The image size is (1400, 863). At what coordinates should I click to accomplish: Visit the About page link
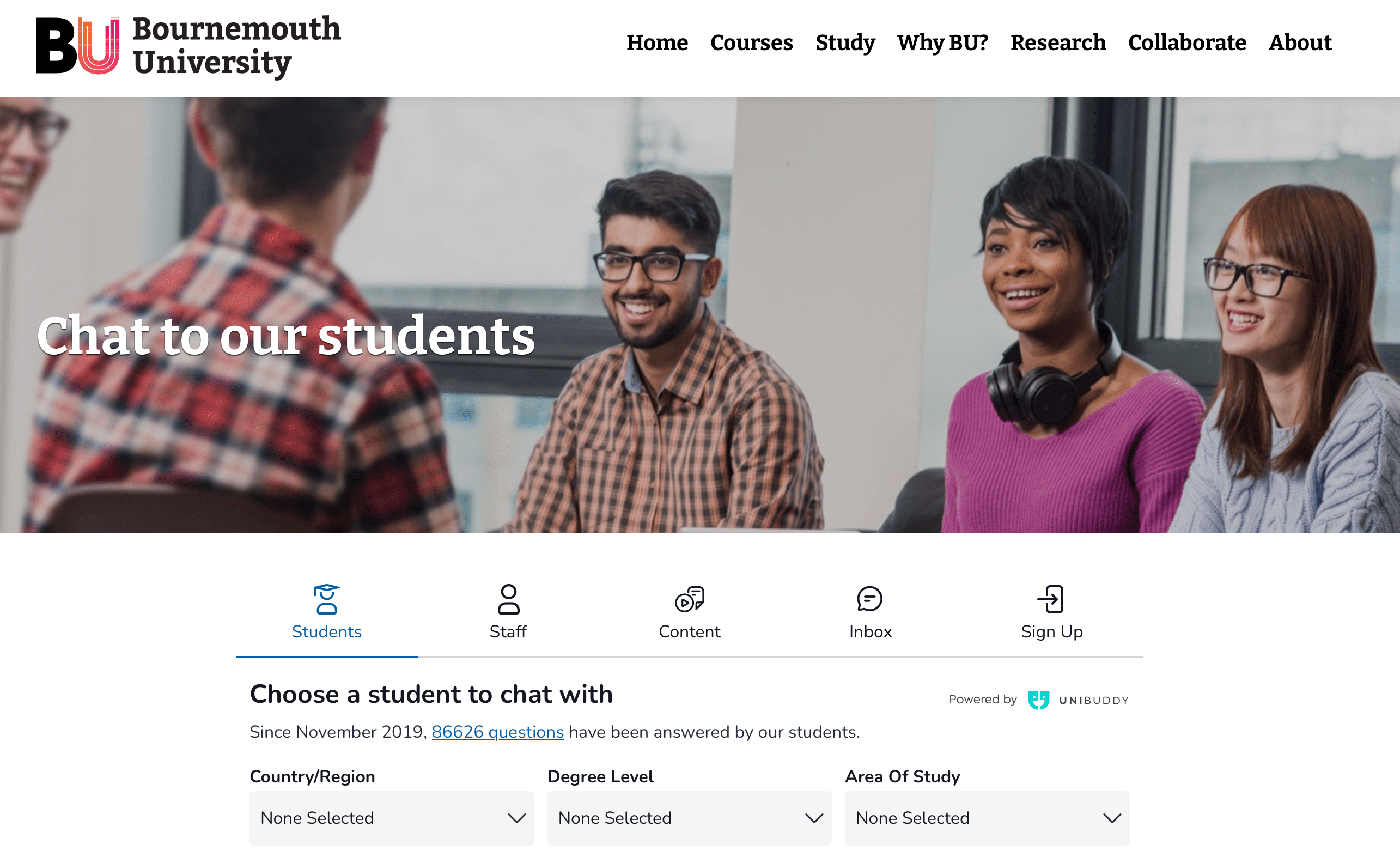pyautogui.click(x=1300, y=43)
